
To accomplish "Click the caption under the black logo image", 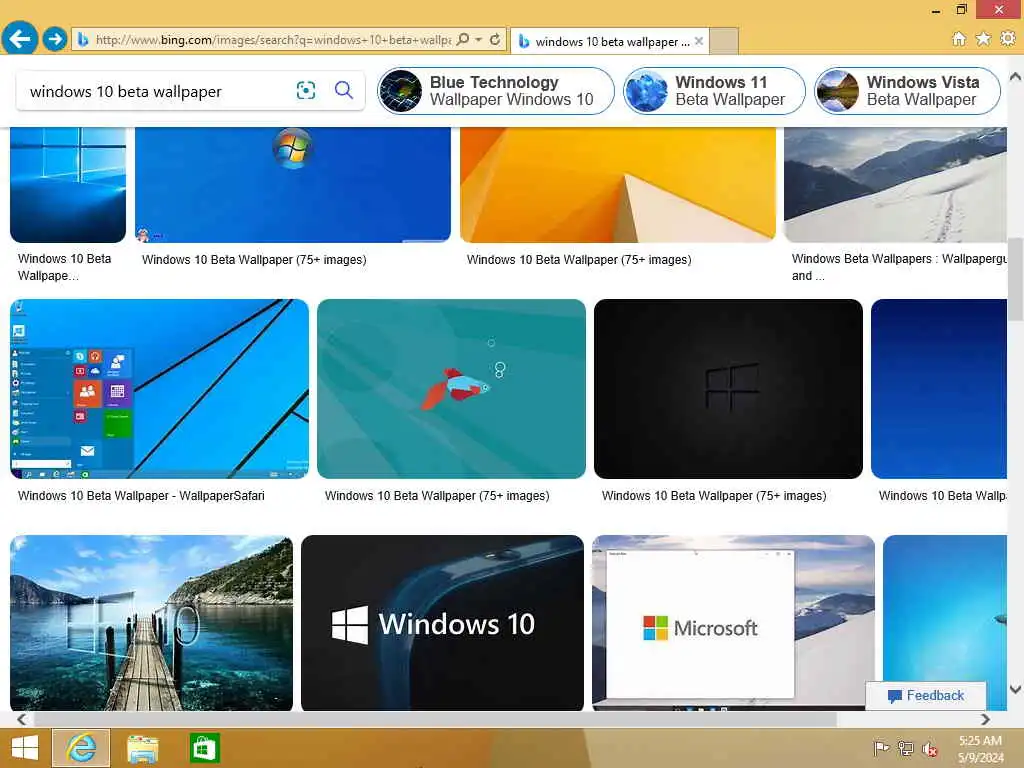I will (x=714, y=496).
